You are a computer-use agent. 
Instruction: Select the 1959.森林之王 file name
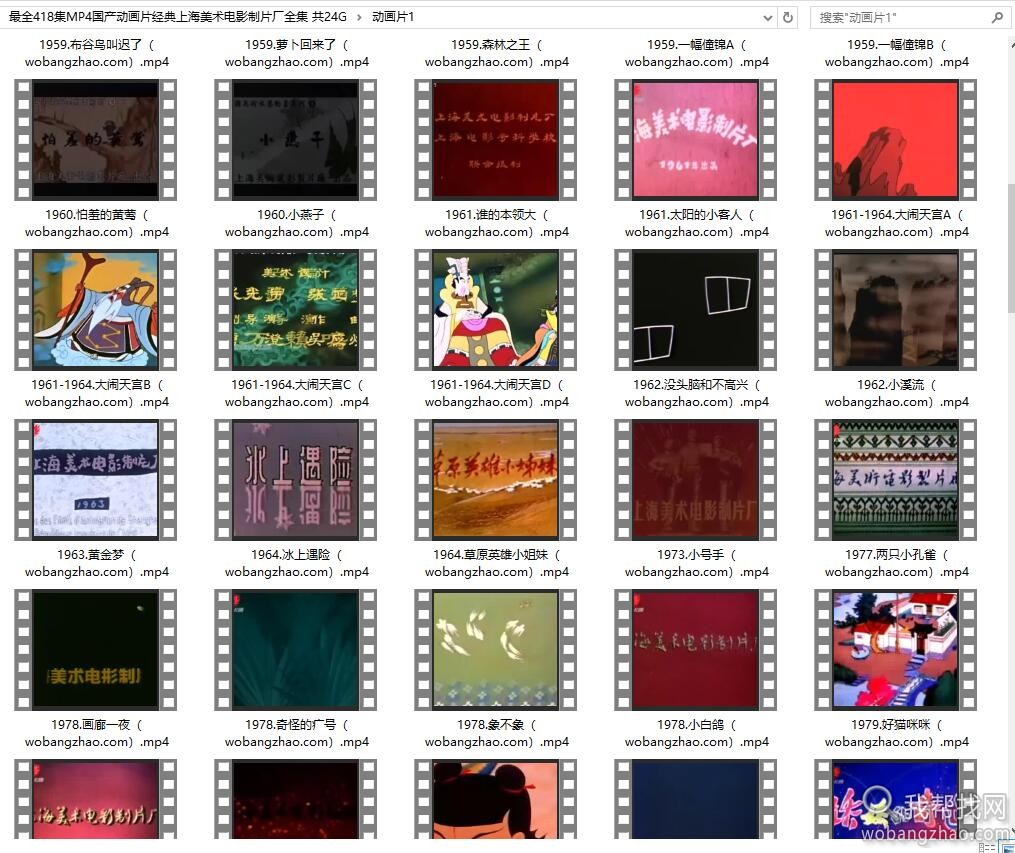(x=496, y=53)
